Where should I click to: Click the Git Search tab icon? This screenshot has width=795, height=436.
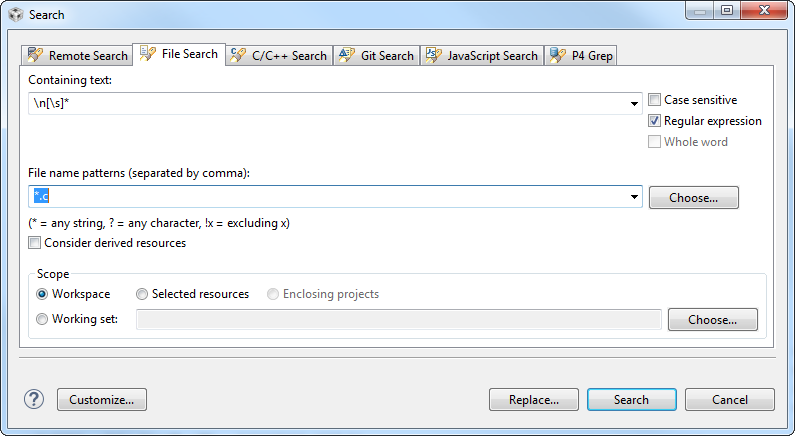347,55
